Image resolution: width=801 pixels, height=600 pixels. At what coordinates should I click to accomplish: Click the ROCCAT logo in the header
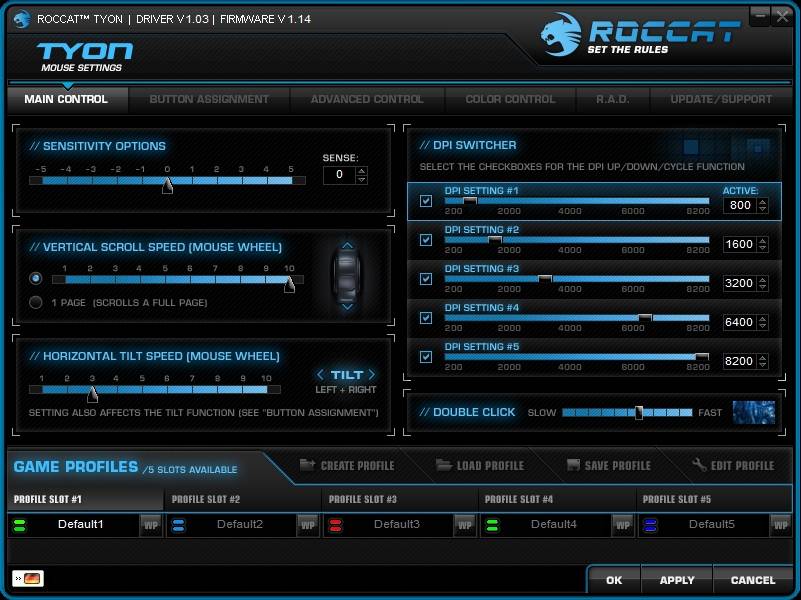coord(640,35)
